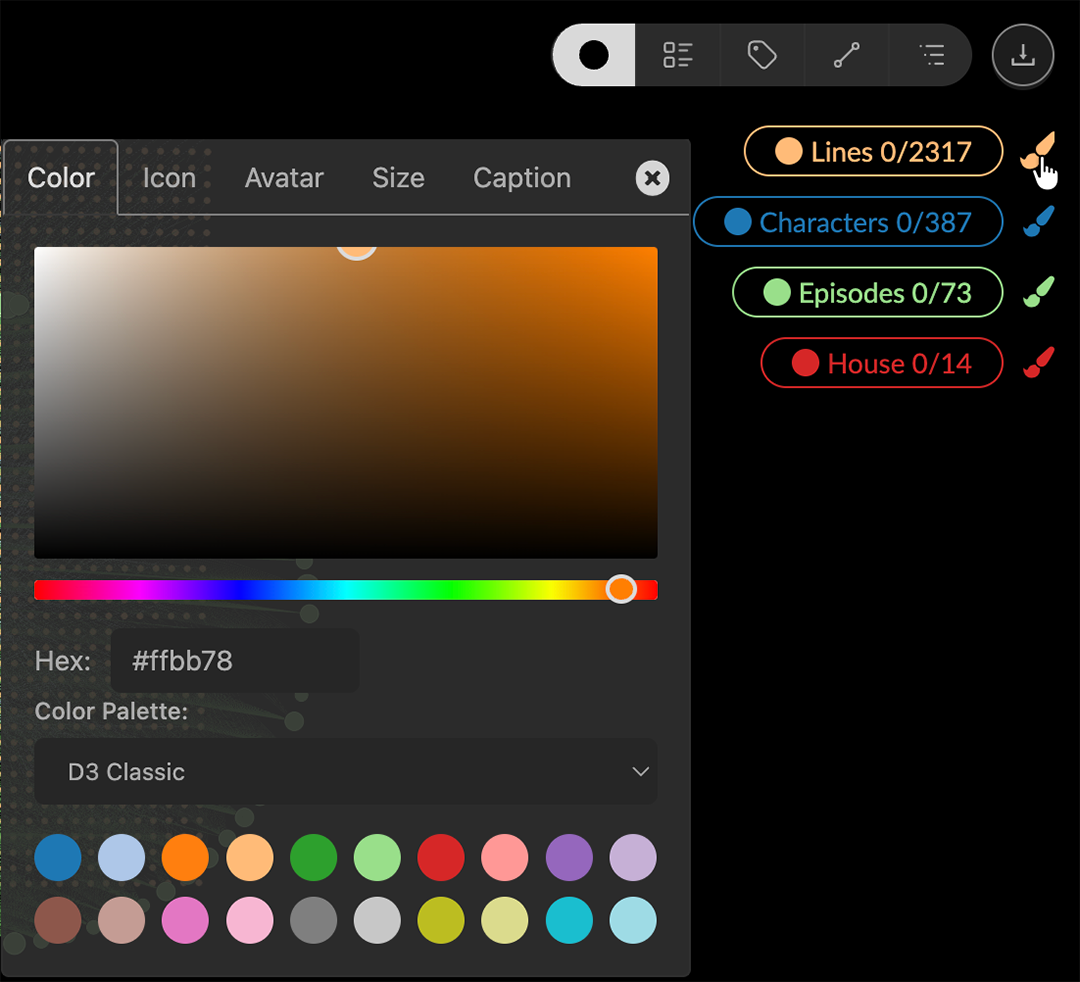
Task: Click the tag icon in toolbar
Action: pos(762,55)
